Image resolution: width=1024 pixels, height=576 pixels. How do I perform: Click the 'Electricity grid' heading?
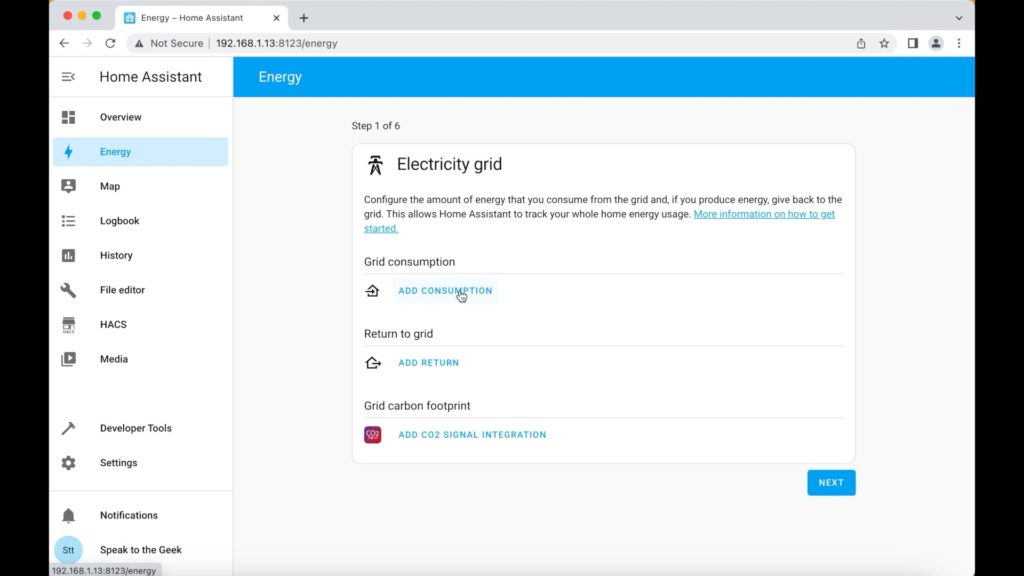point(449,164)
